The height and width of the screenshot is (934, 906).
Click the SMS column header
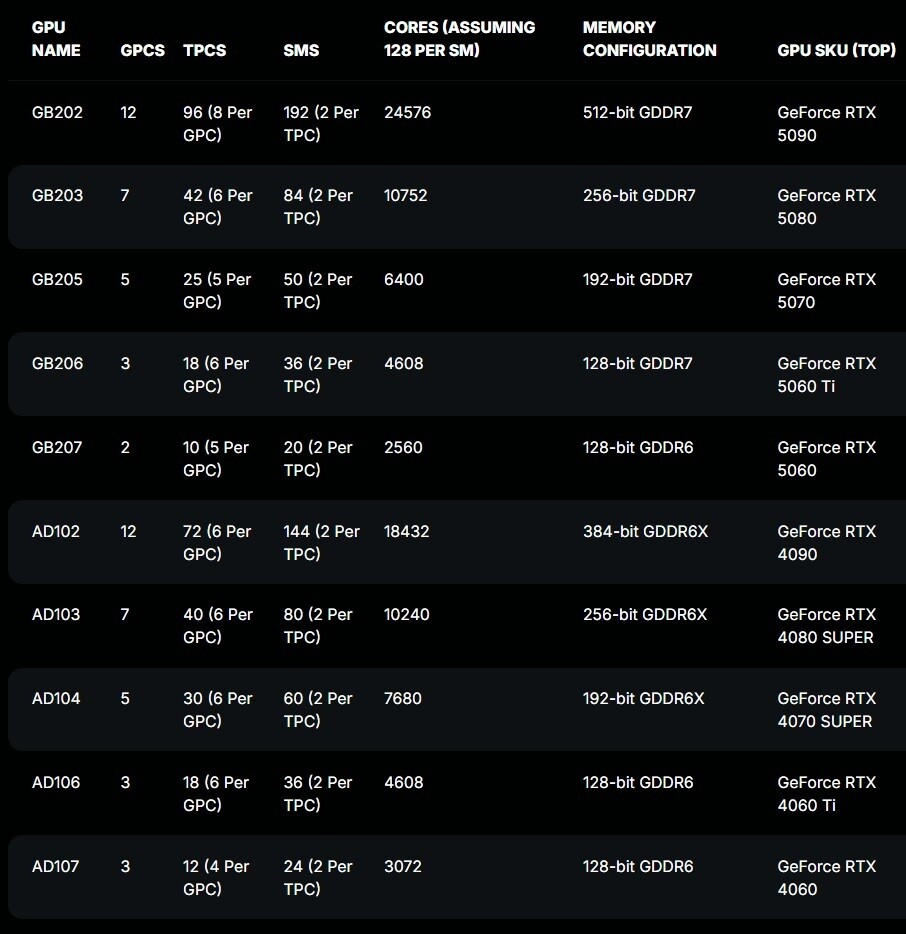[301, 50]
